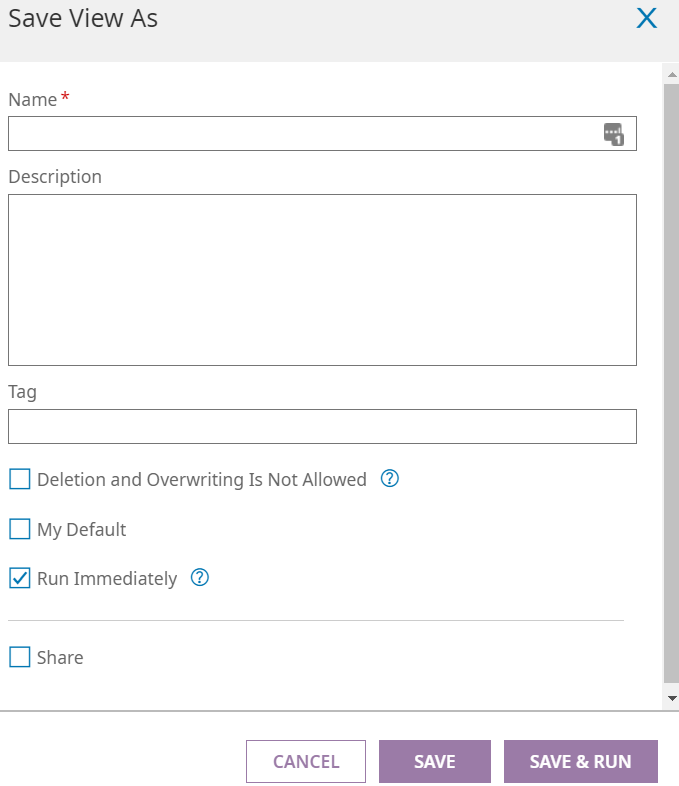Open help for Deletion and Overwriting option
The height and width of the screenshot is (786, 679).
click(x=390, y=479)
